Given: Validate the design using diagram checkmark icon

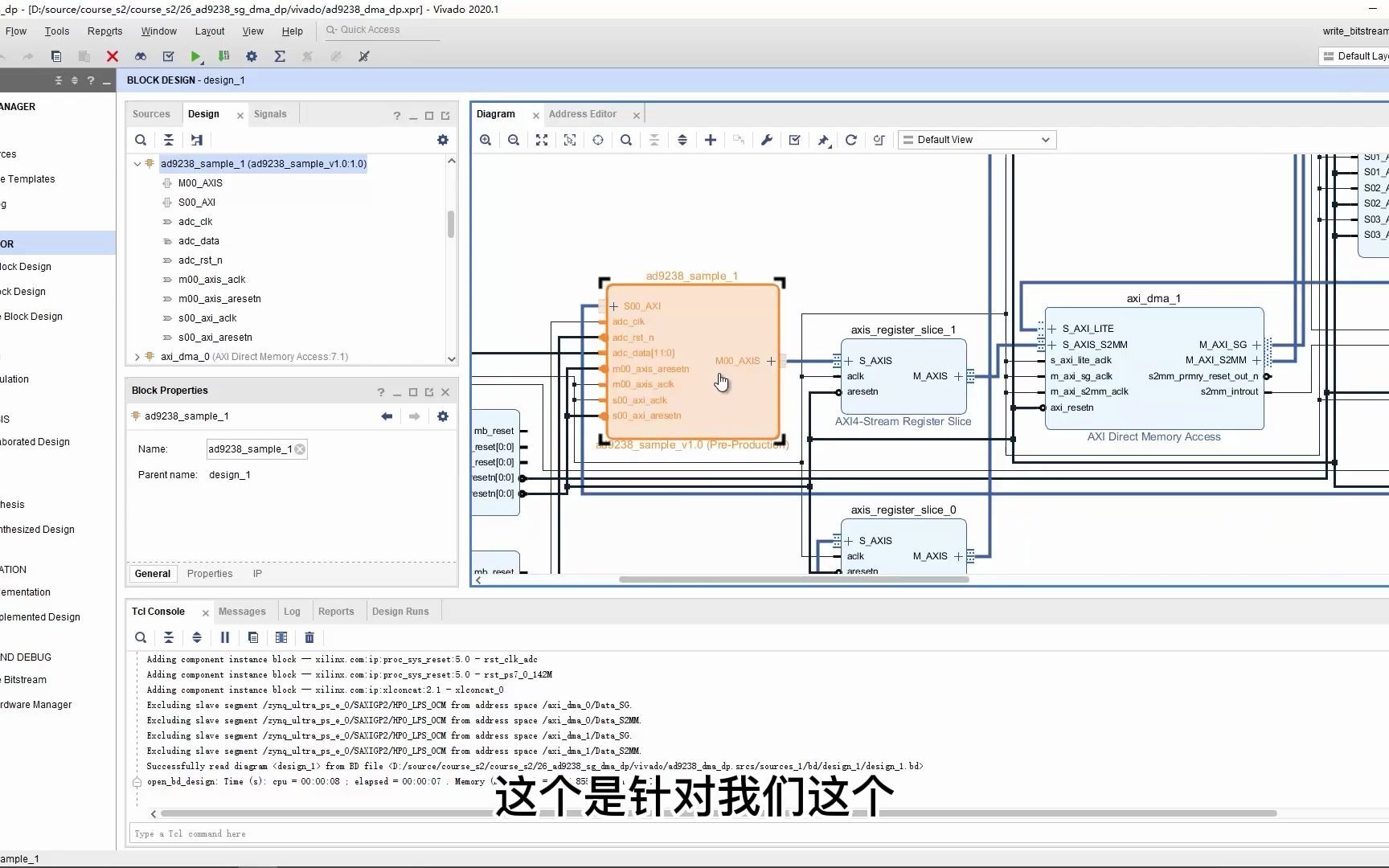Looking at the screenshot, I should 795,140.
